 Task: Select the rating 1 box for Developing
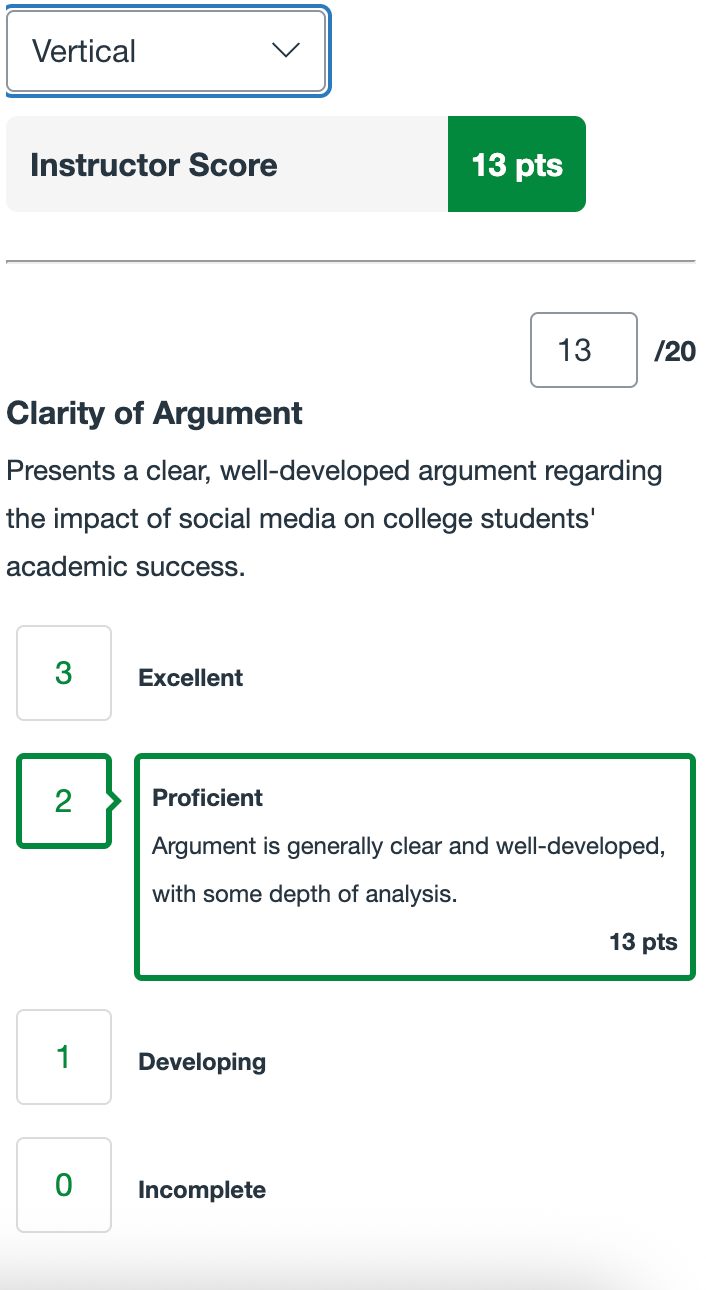tap(64, 1057)
